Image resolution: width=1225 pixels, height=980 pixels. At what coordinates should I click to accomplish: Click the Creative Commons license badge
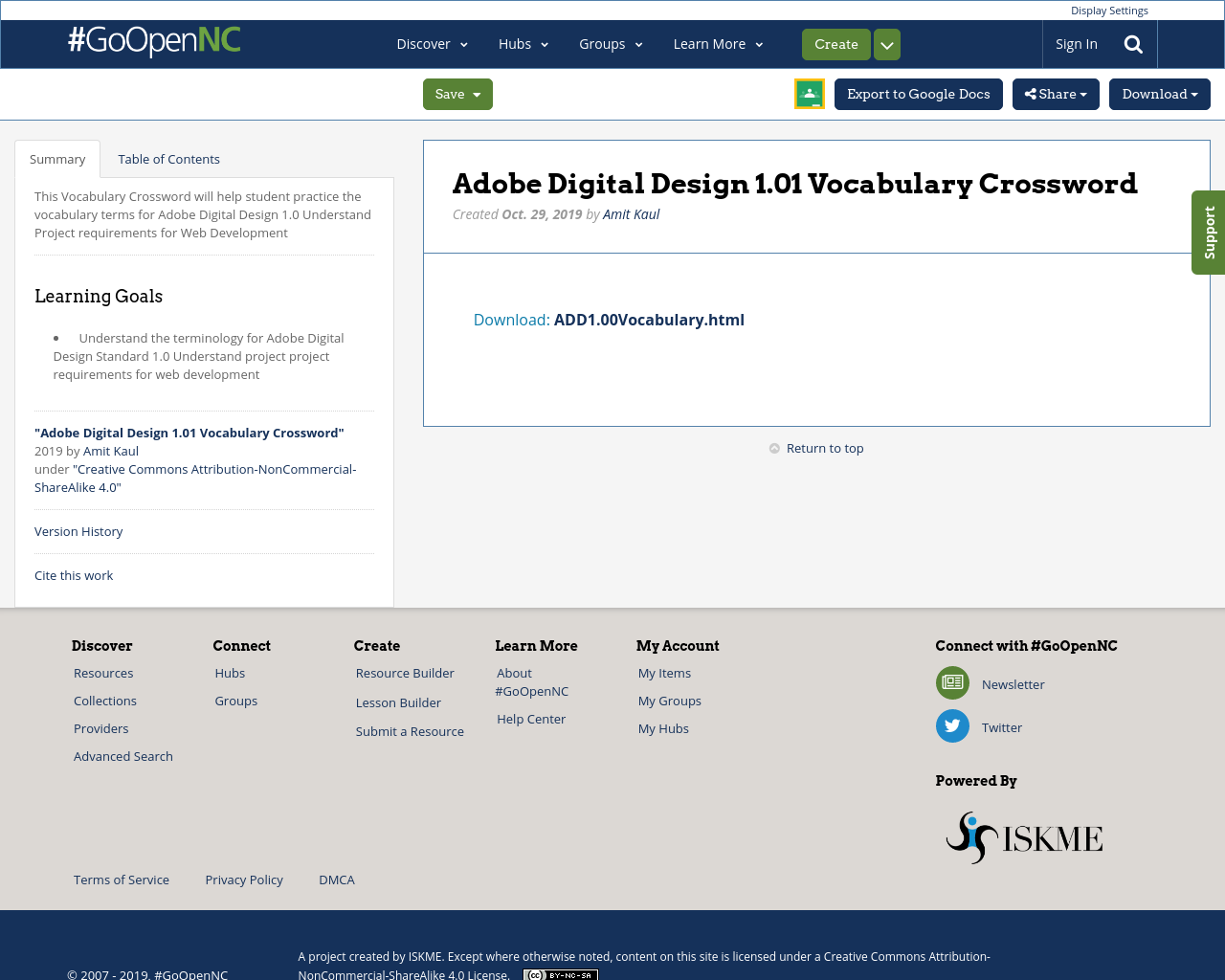(561, 974)
